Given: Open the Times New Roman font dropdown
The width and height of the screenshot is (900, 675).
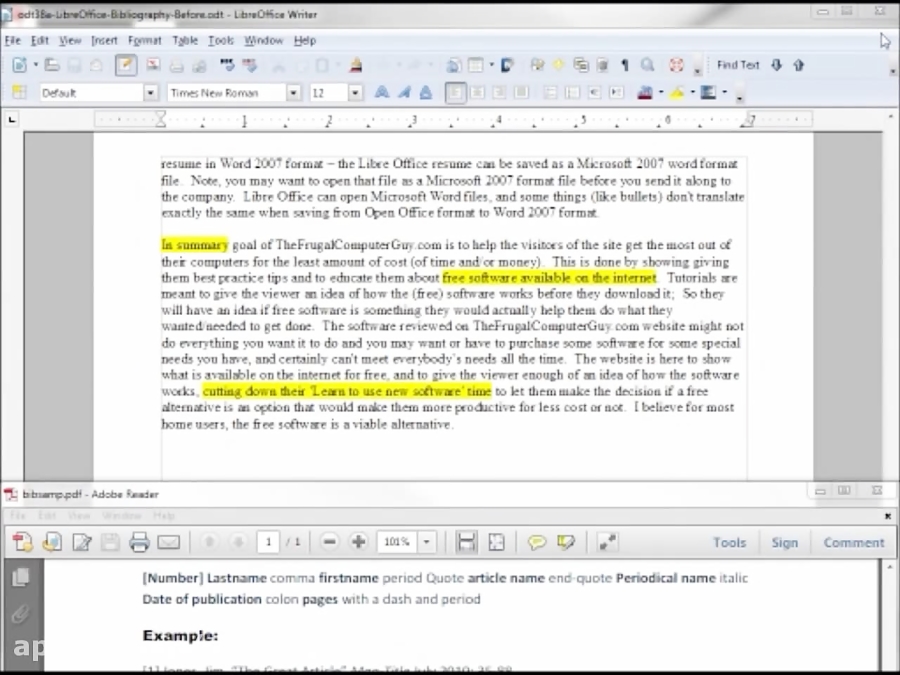Looking at the screenshot, I should coord(293,92).
